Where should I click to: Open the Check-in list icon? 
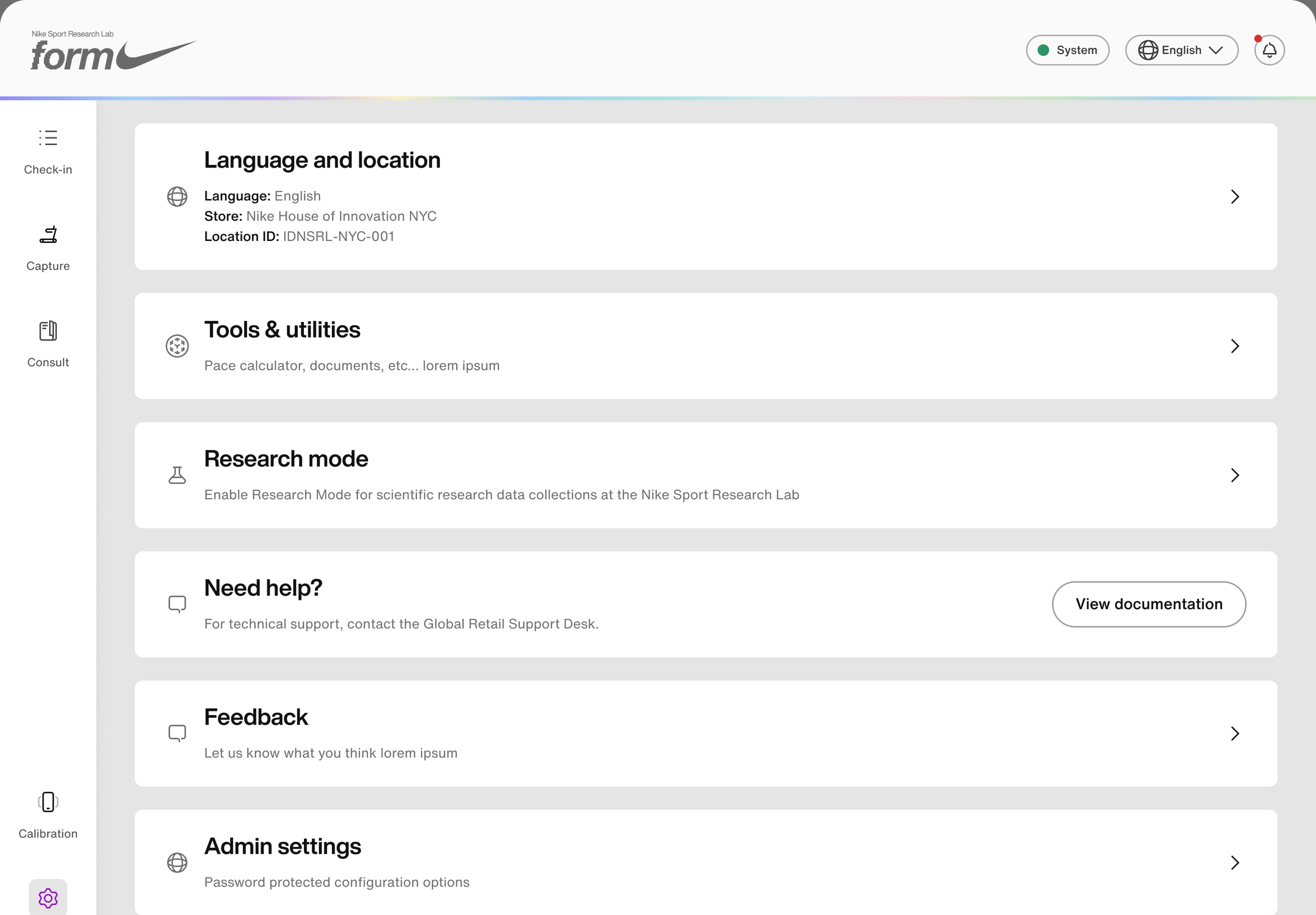(x=48, y=138)
